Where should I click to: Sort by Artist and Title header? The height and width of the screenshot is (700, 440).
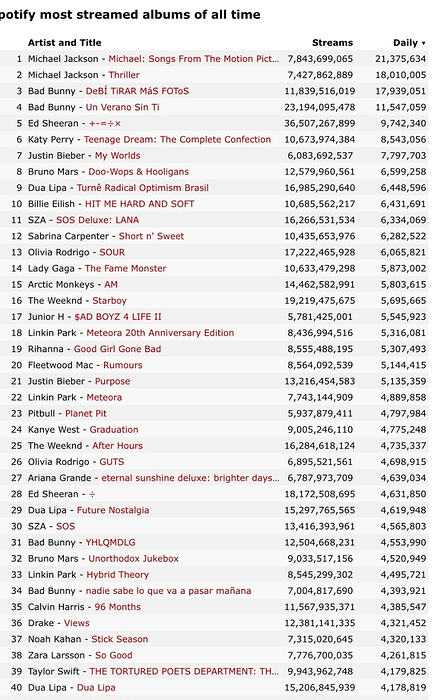point(65,43)
